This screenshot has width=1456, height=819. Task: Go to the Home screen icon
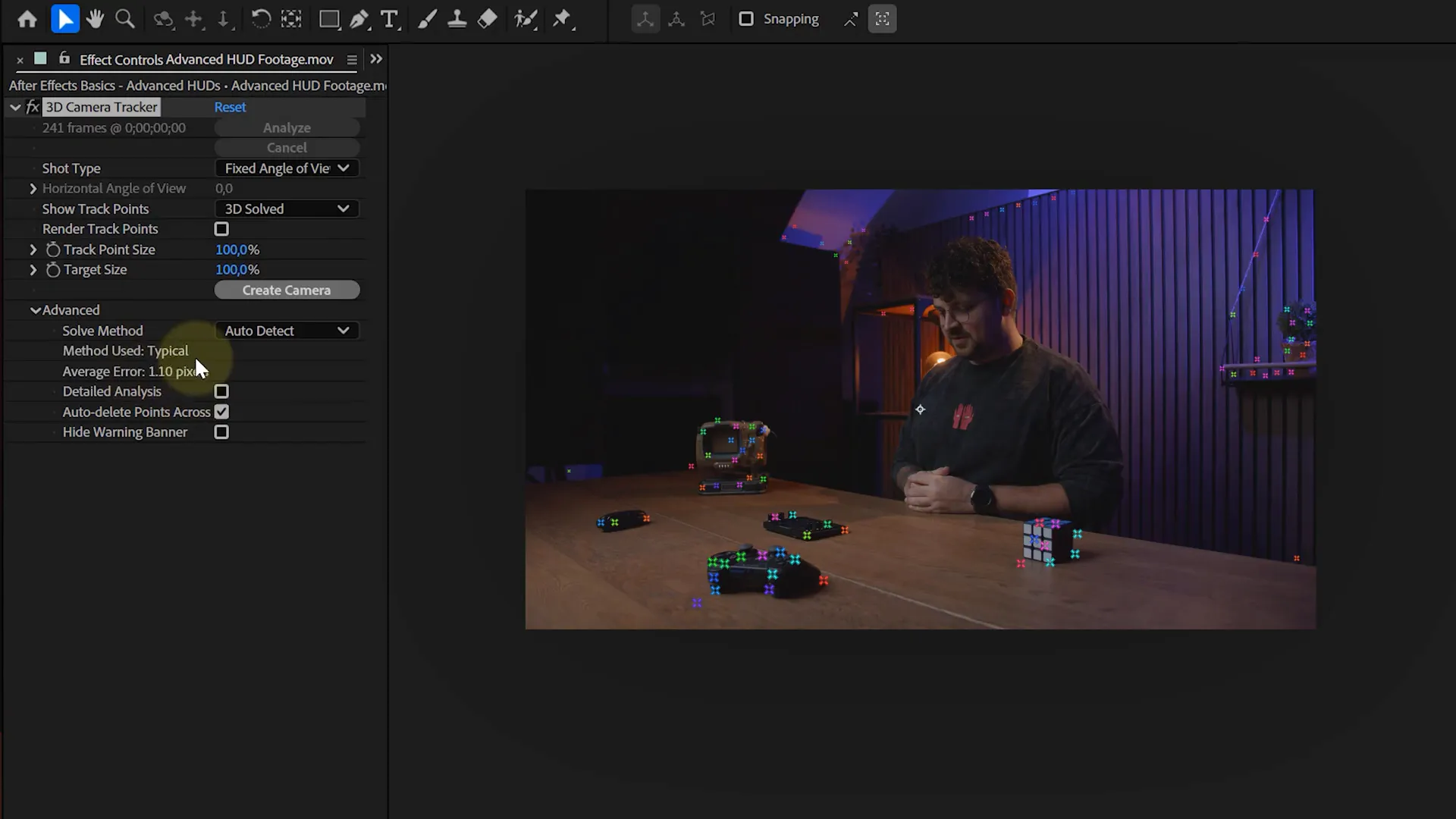(x=27, y=19)
